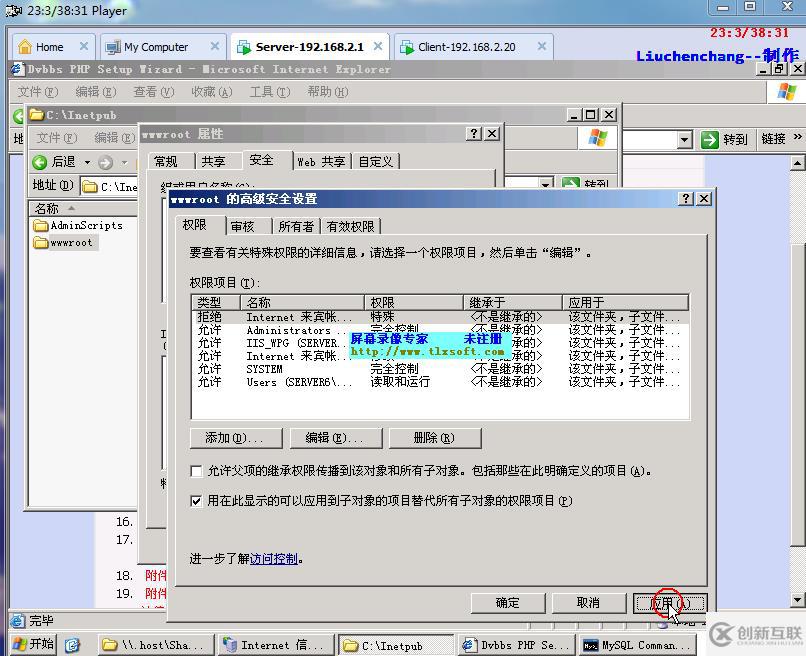
Task: Click the forward arrow in Inetpub window
Action: pos(105,162)
